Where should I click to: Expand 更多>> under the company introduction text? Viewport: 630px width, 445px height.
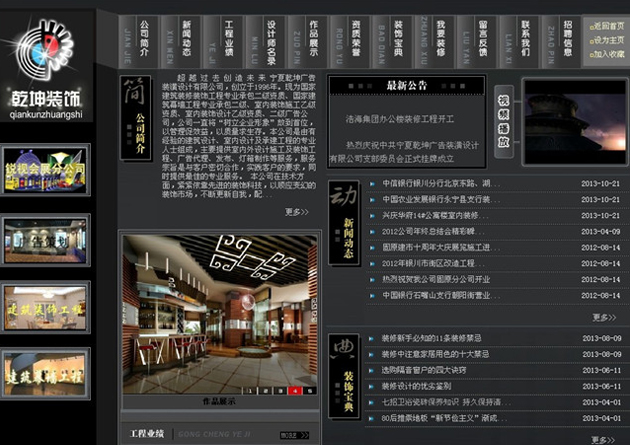[297, 212]
